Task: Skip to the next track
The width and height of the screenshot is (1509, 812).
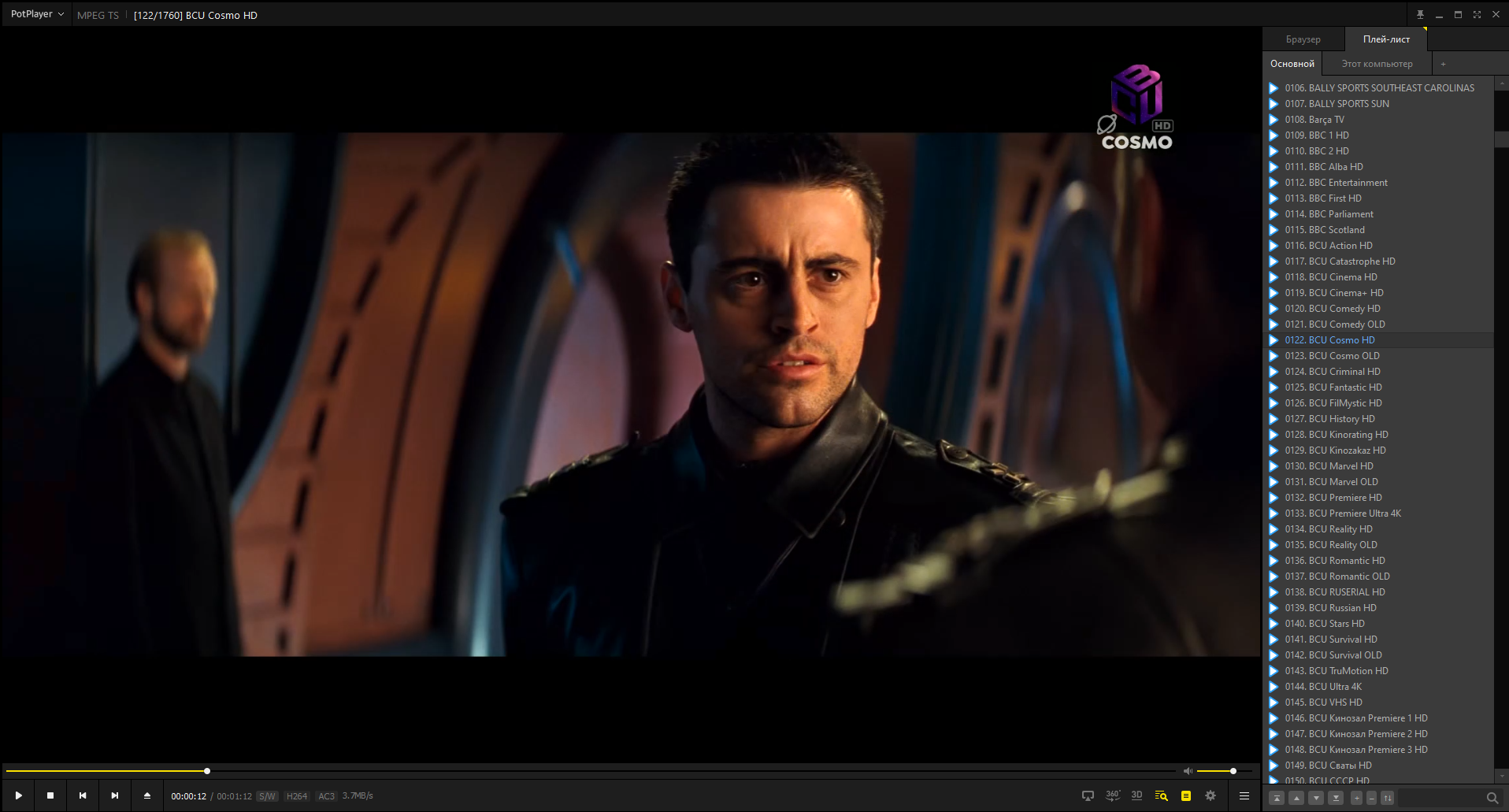Action: pos(115,795)
